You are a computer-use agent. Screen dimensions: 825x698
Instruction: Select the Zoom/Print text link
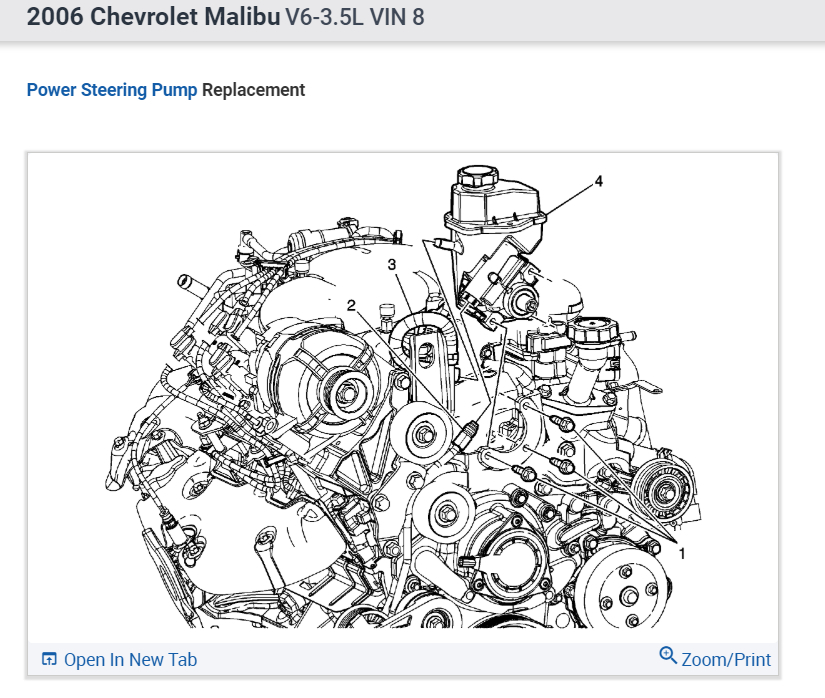tap(726, 660)
